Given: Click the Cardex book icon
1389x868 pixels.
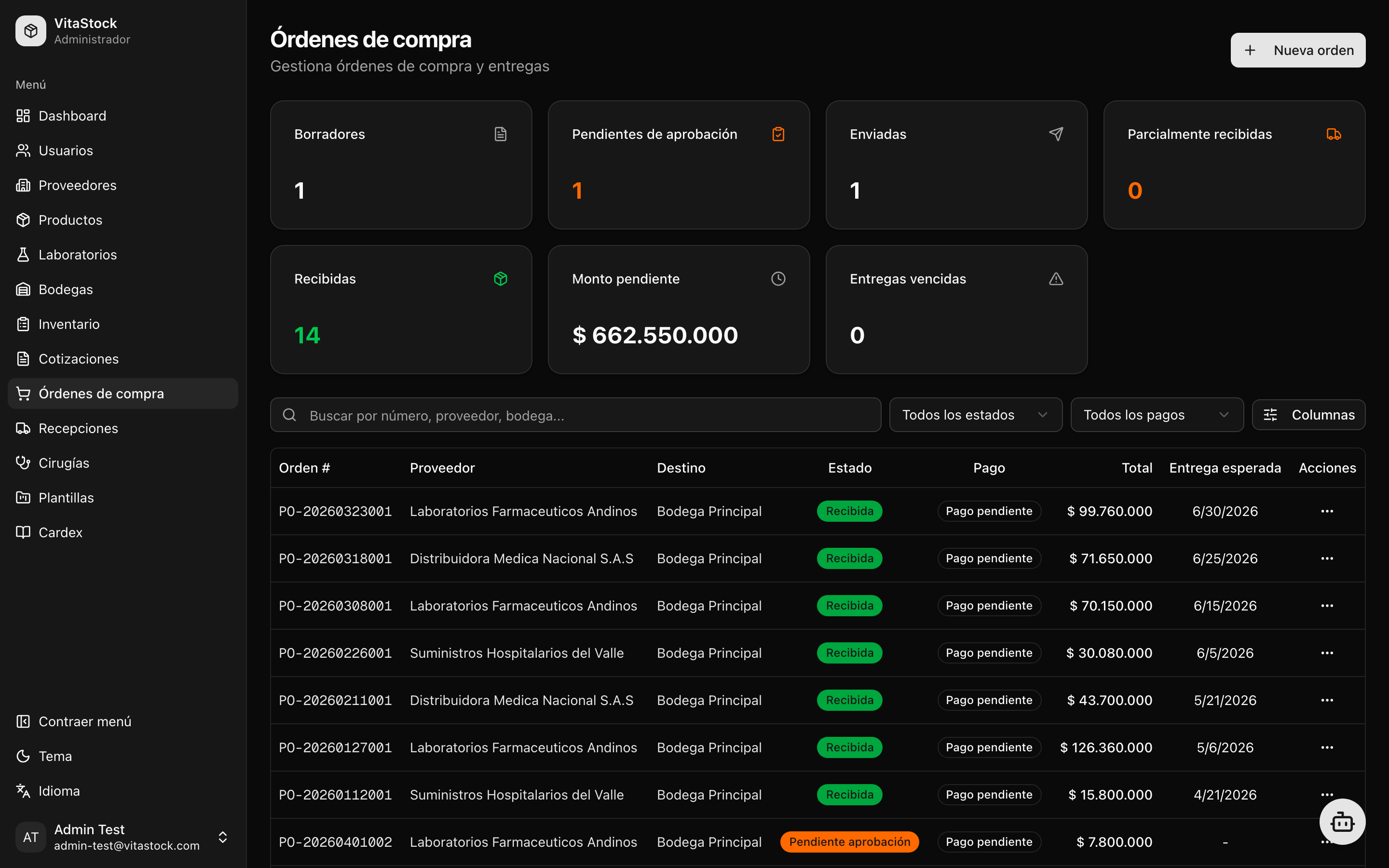Looking at the screenshot, I should point(23,533).
